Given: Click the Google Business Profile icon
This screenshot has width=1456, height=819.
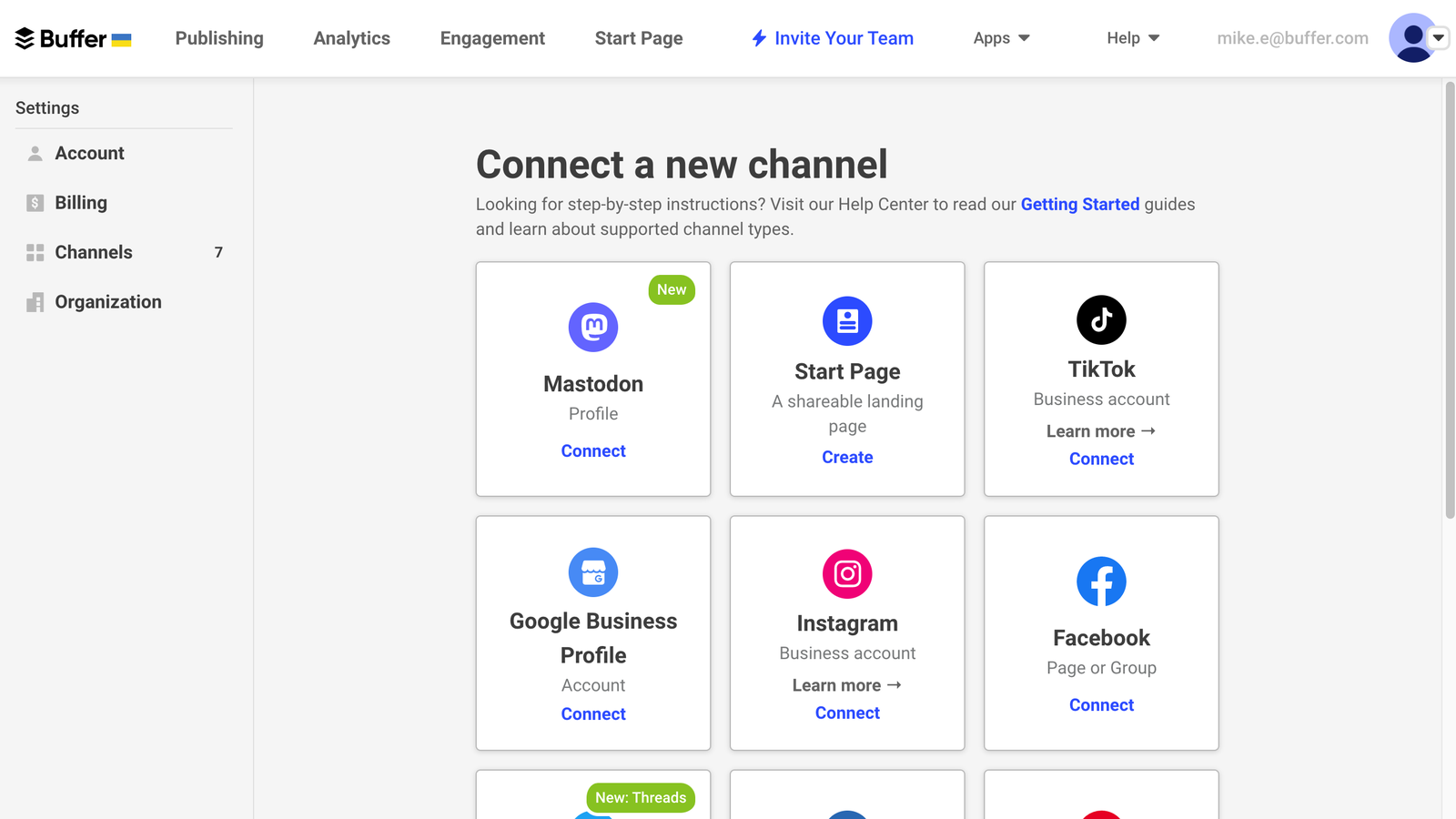Looking at the screenshot, I should click(593, 572).
